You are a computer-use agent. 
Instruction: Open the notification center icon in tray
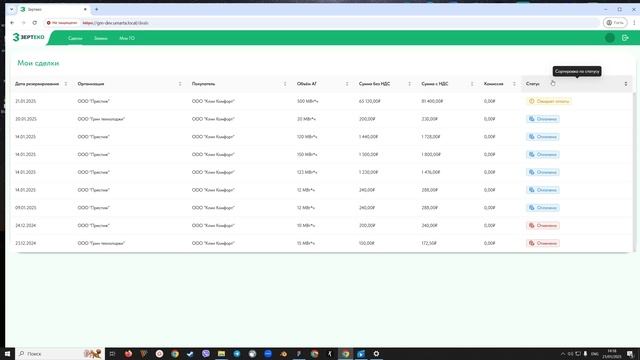pos(630,353)
